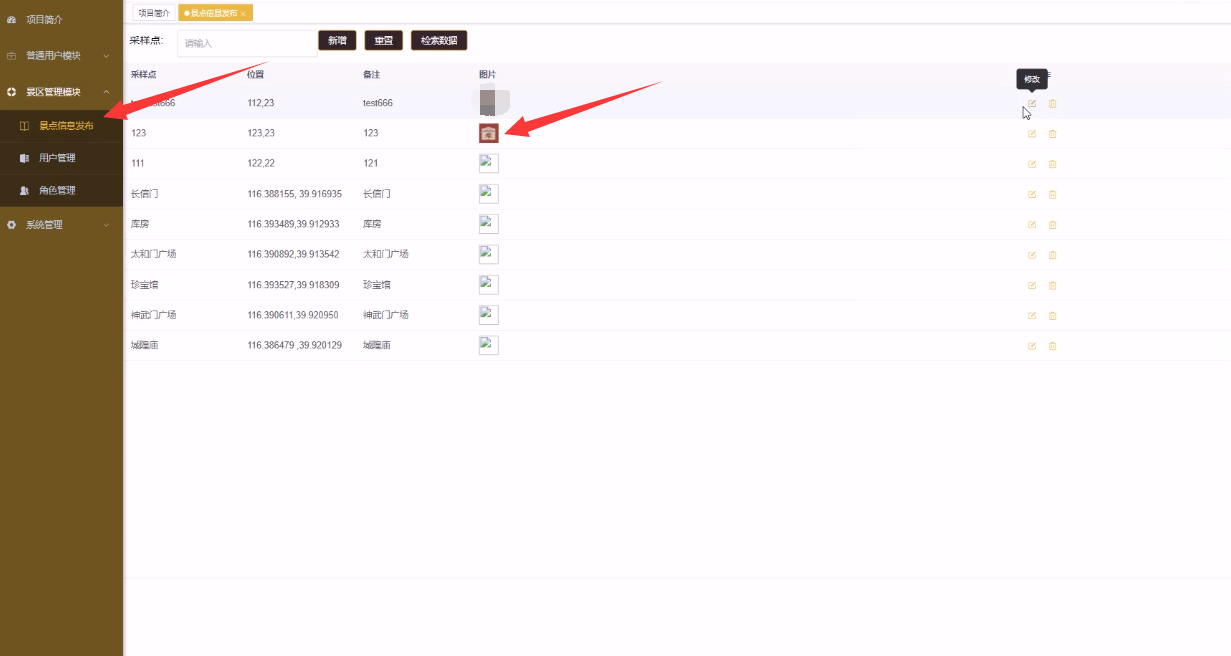The height and width of the screenshot is (656, 1231).
Task: Click the 重置 button
Action: (x=383, y=41)
